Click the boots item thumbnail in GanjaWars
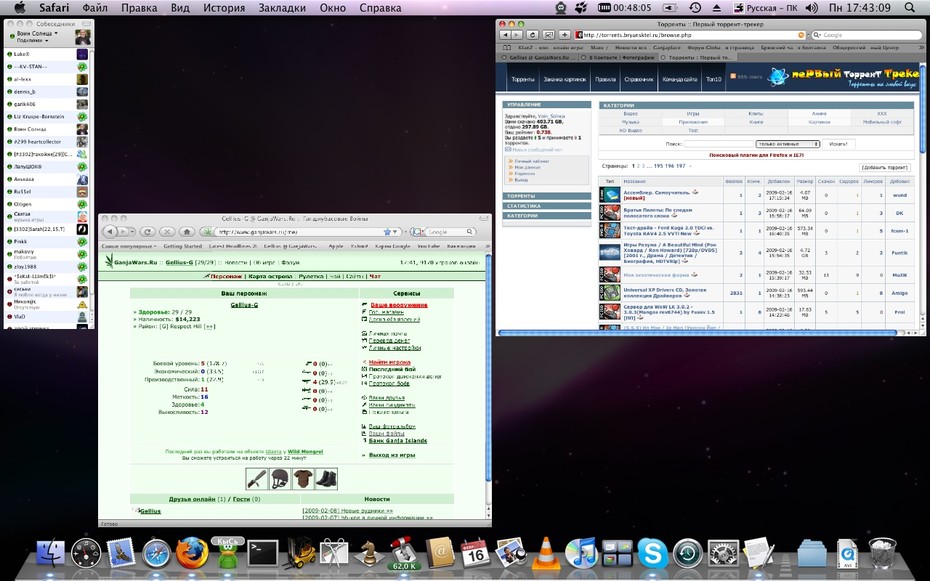Image resolution: width=930 pixels, height=581 pixels. (326, 478)
